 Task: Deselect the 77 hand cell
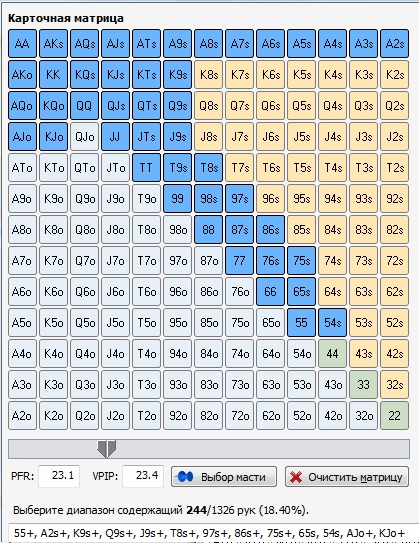tap(239, 260)
